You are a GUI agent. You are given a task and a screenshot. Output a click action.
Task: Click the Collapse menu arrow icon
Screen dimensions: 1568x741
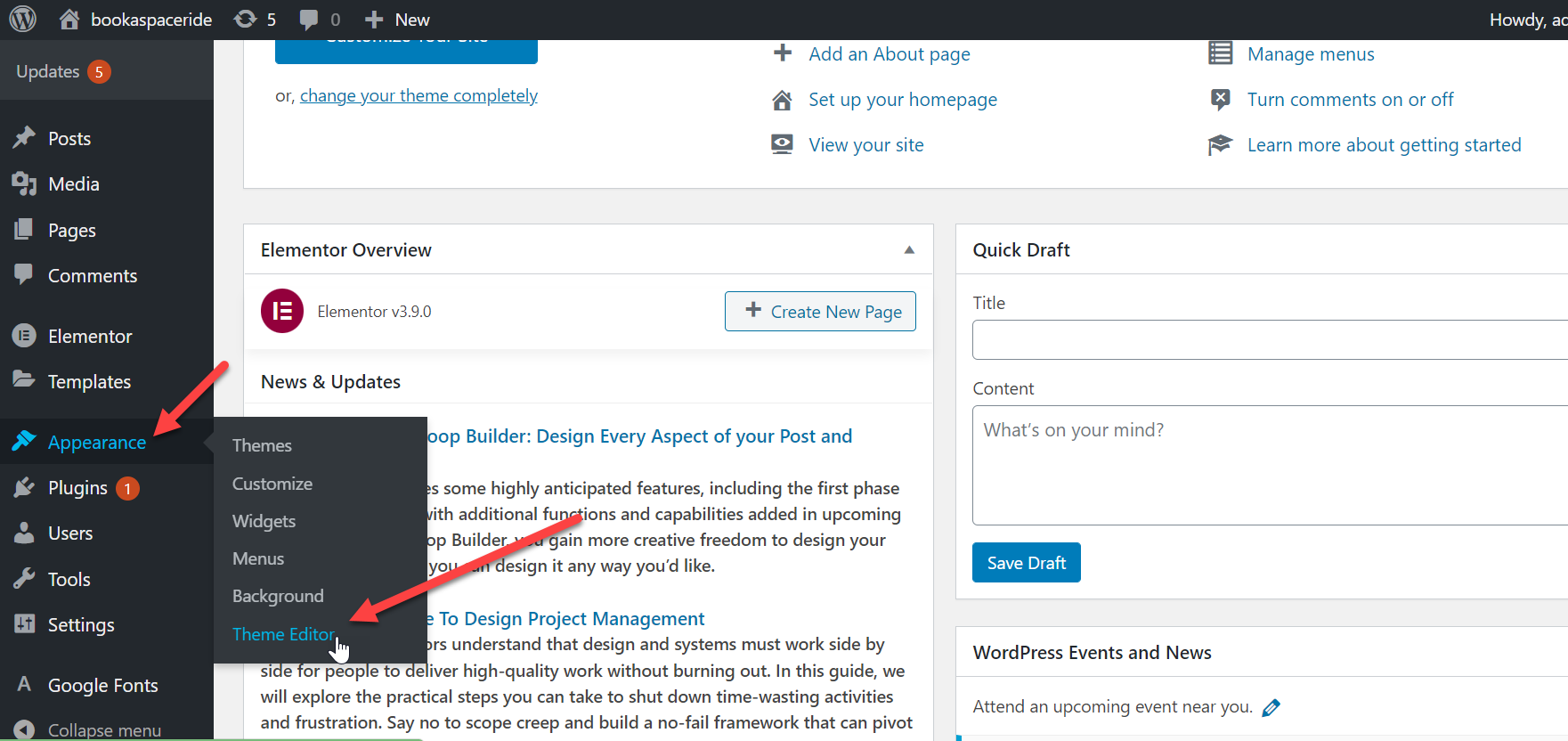tap(24, 729)
